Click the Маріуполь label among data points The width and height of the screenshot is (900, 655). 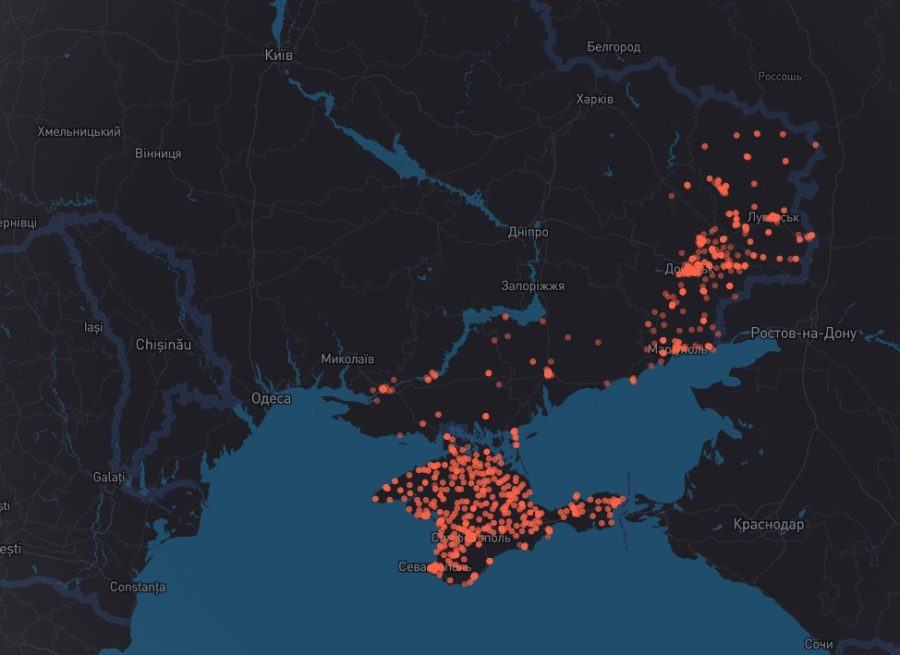(x=677, y=350)
